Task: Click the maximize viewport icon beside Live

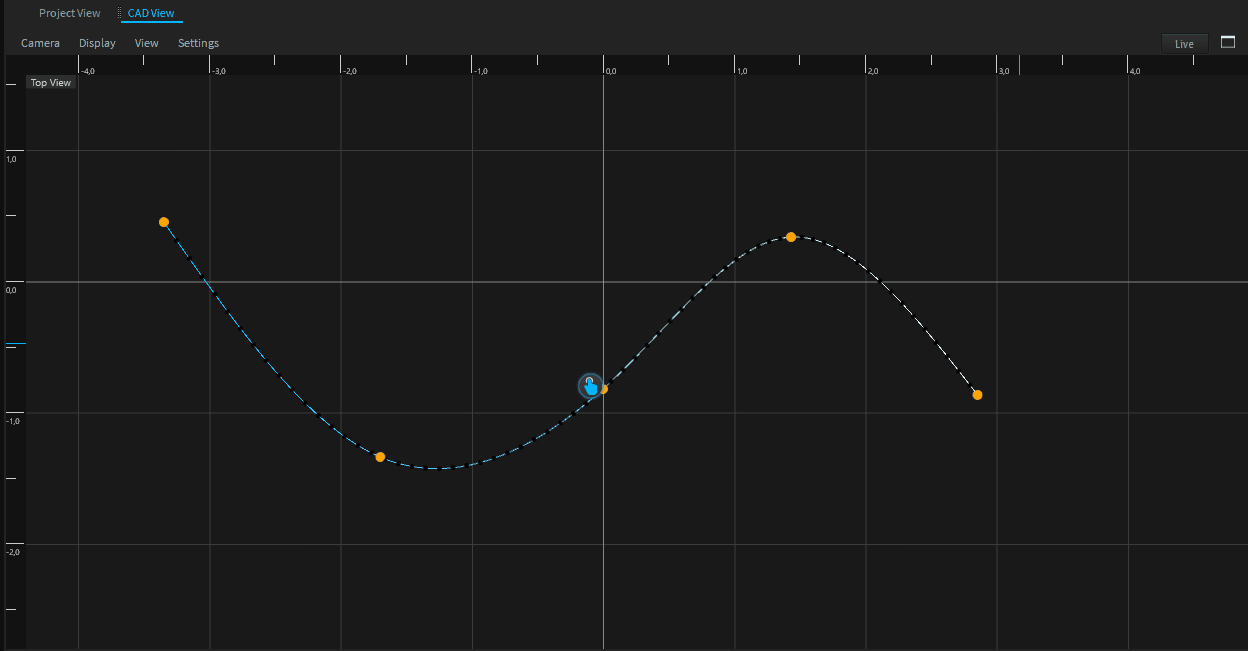Action: (x=1228, y=42)
